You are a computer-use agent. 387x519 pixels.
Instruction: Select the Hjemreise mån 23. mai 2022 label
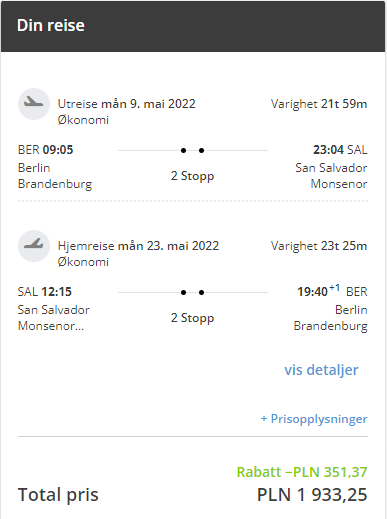pyautogui.click(x=138, y=246)
